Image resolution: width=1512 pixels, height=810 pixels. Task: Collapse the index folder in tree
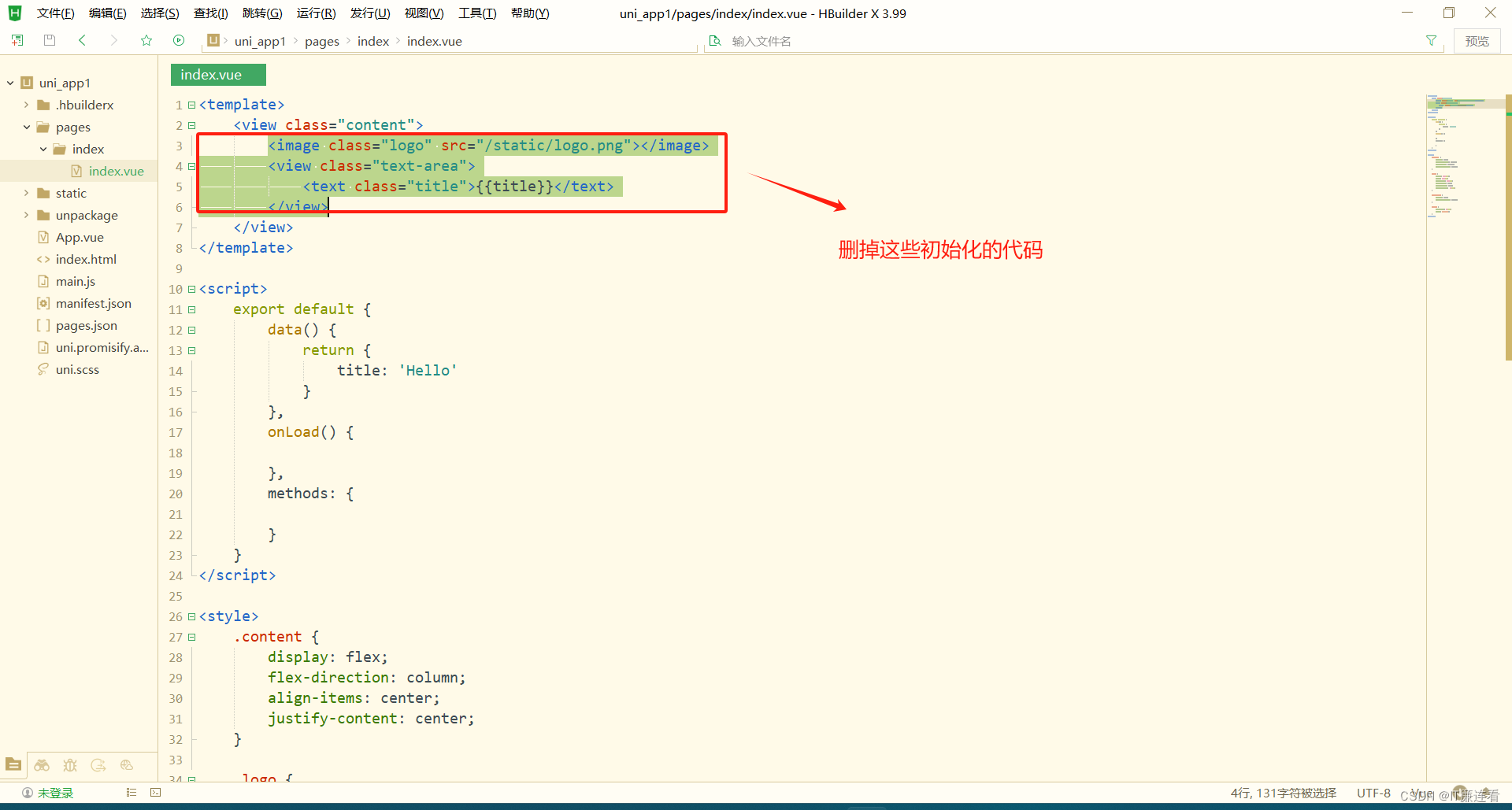[x=43, y=149]
